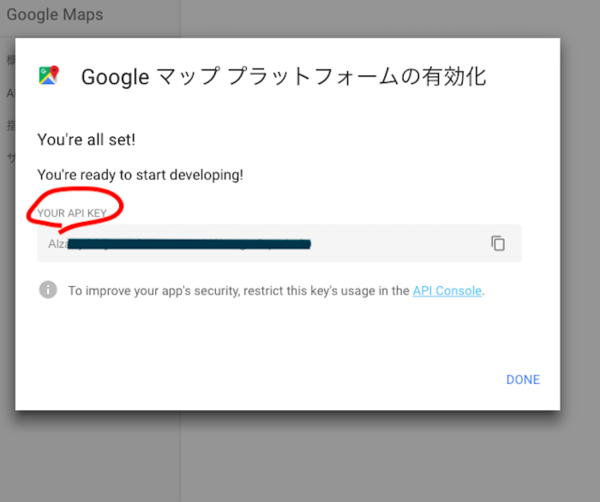This screenshot has height=502, width=600.
Task: Click the info icon beside security note
Action: (48, 290)
